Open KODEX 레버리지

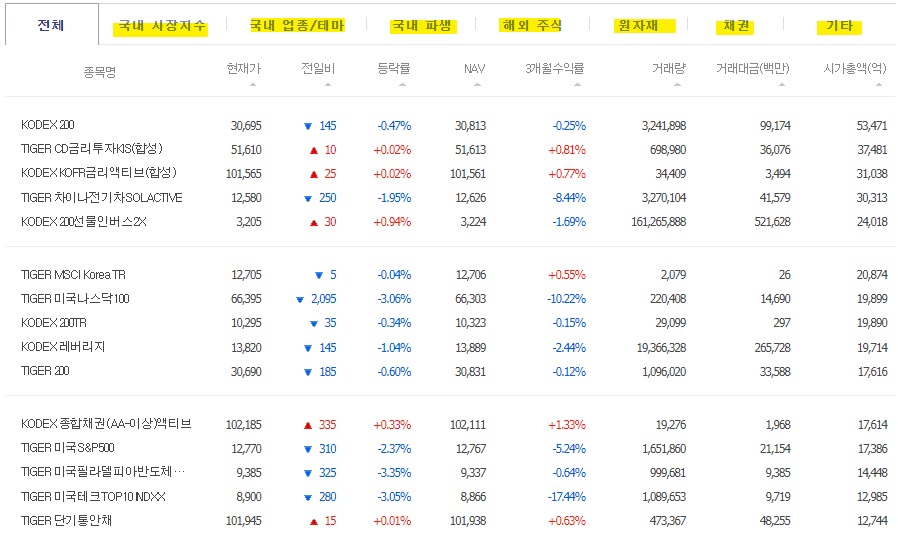pos(63,347)
